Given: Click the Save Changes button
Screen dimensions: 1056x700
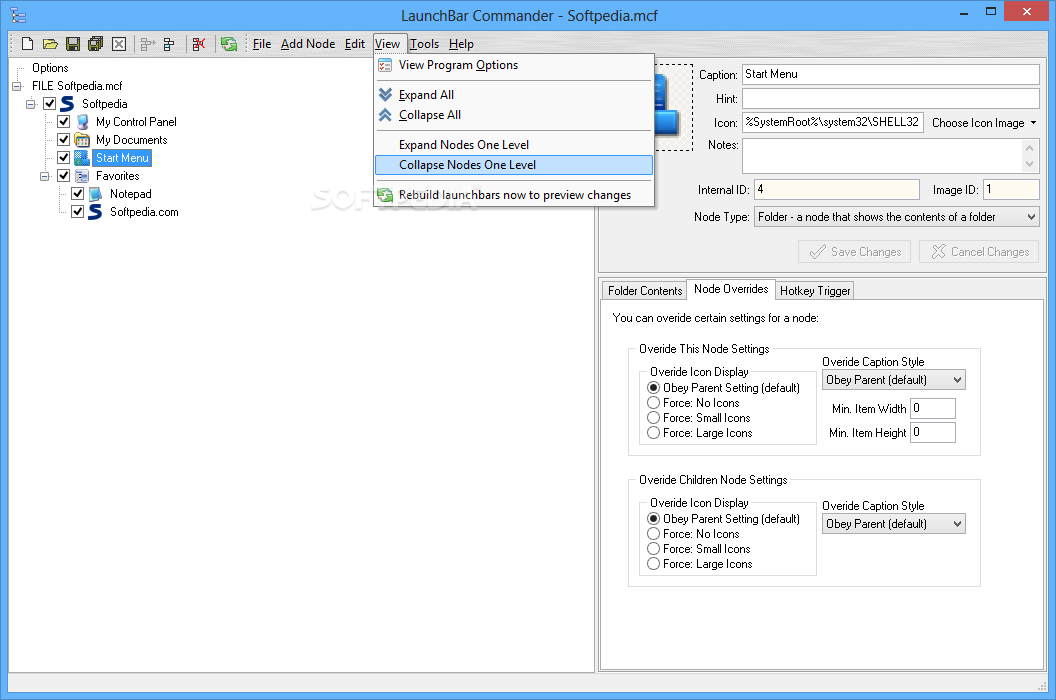Looking at the screenshot, I should click(x=855, y=252).
